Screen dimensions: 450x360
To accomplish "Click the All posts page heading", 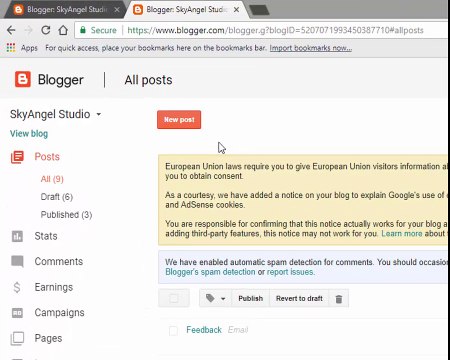I will tap(148, 80).
